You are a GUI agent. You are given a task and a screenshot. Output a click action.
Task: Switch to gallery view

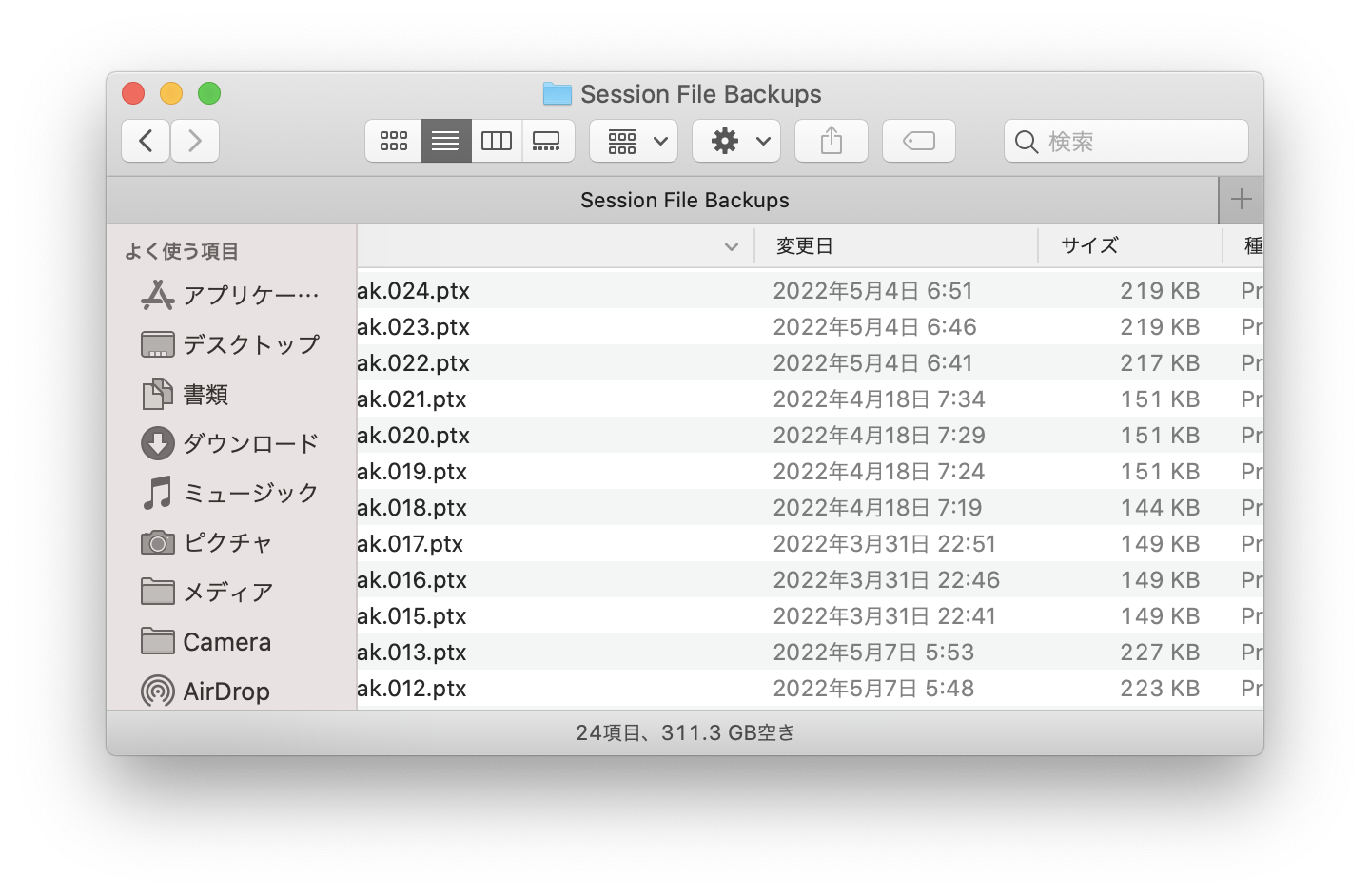click(x=547, y=141)
